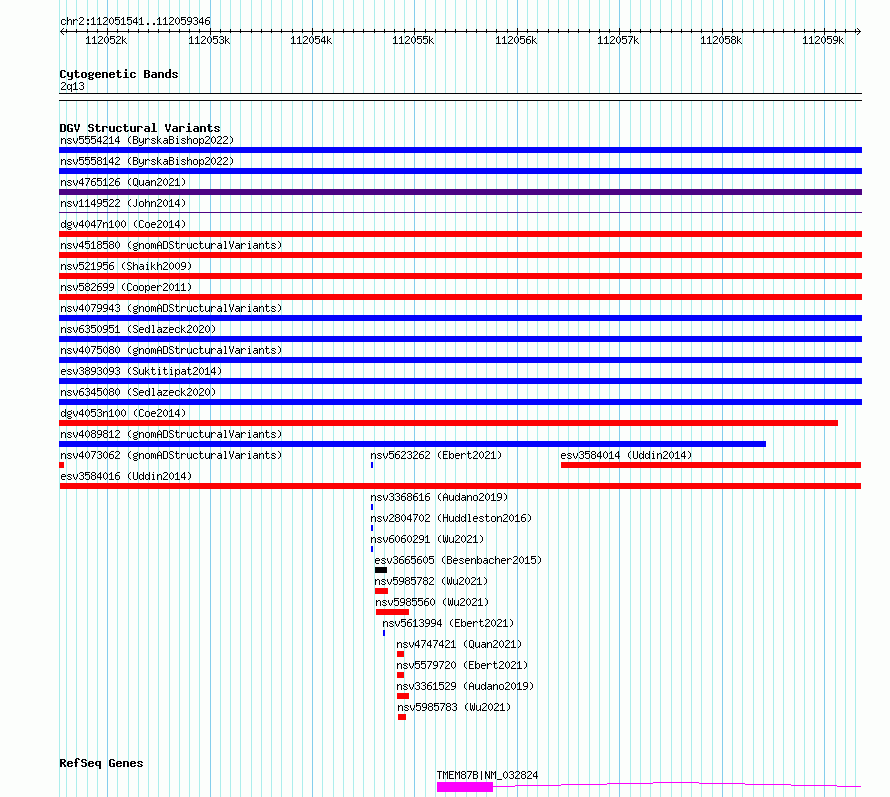Click nsv582699 (Cooper2011) text

[x=126, y=287]
